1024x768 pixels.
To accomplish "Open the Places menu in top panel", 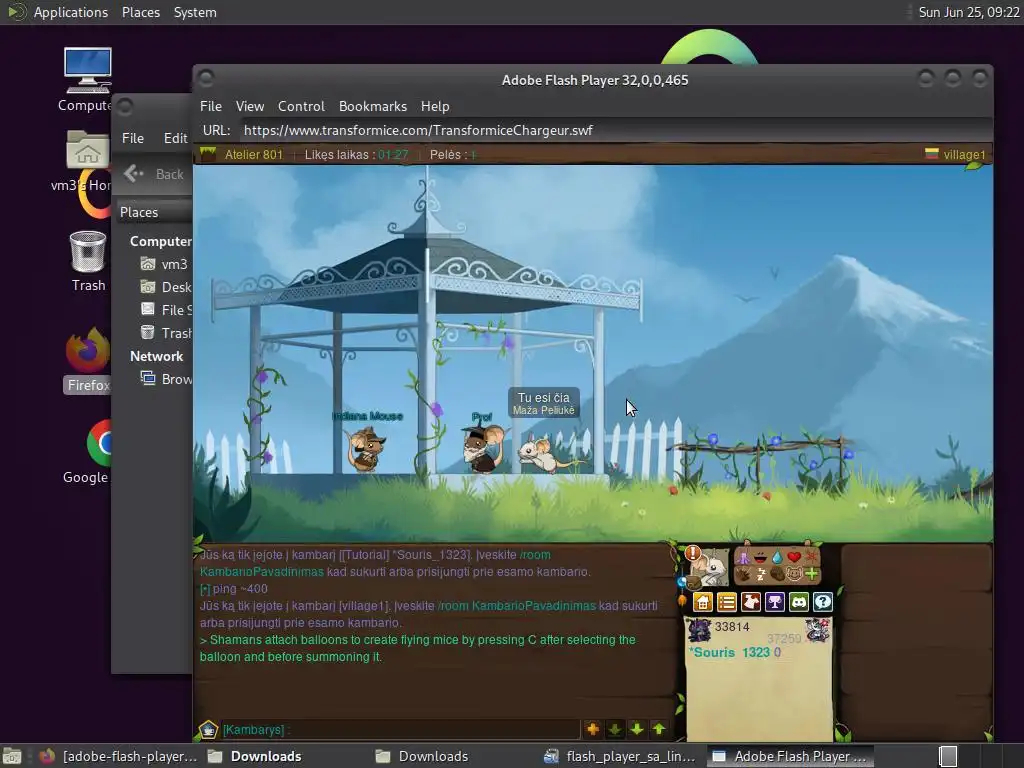I will point(140,12).
